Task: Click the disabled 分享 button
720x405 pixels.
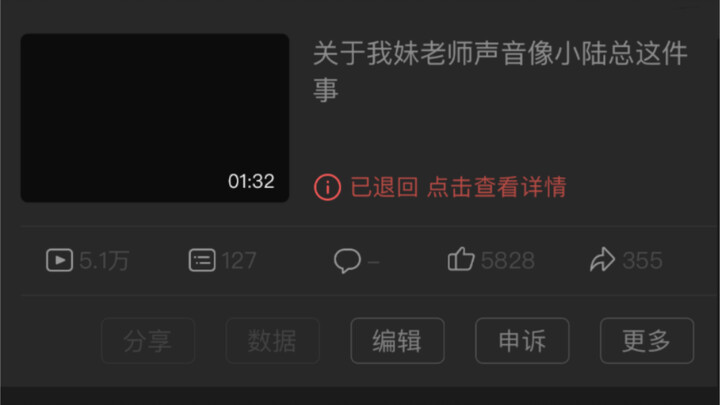Action: (x=148, y=341)
